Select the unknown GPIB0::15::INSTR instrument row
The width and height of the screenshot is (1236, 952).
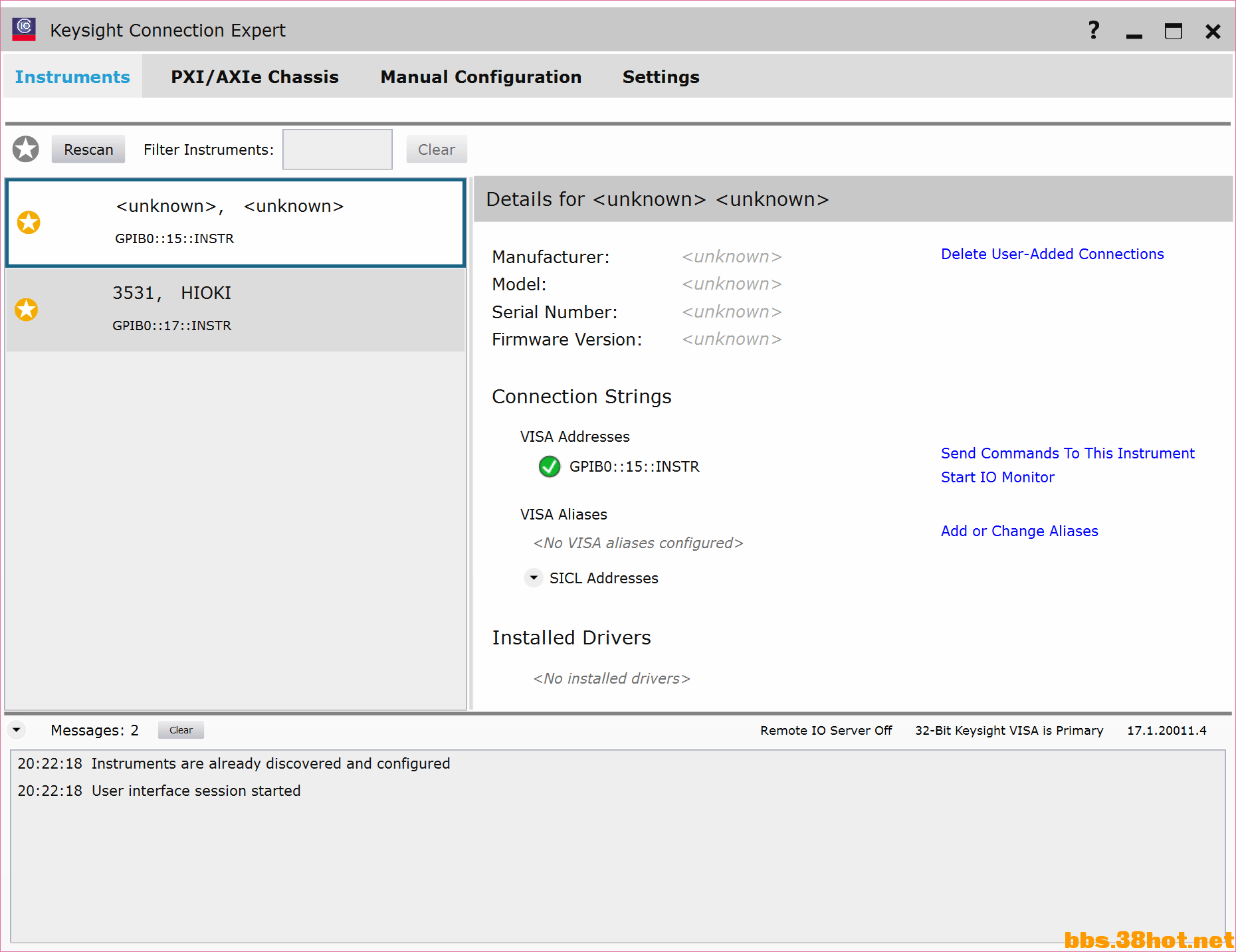(x=235, y=223)
